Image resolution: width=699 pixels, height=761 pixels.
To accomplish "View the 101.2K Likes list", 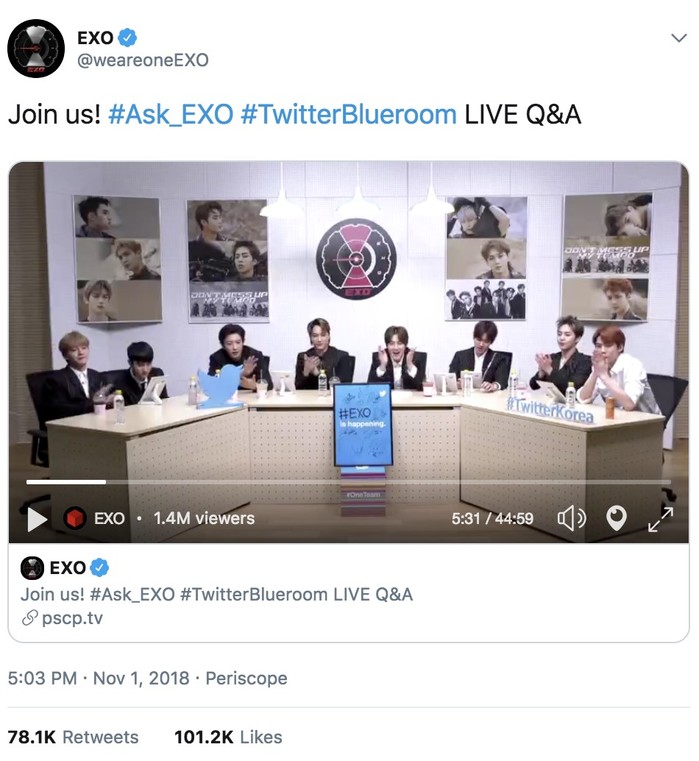I will click(x=228, y=737).
